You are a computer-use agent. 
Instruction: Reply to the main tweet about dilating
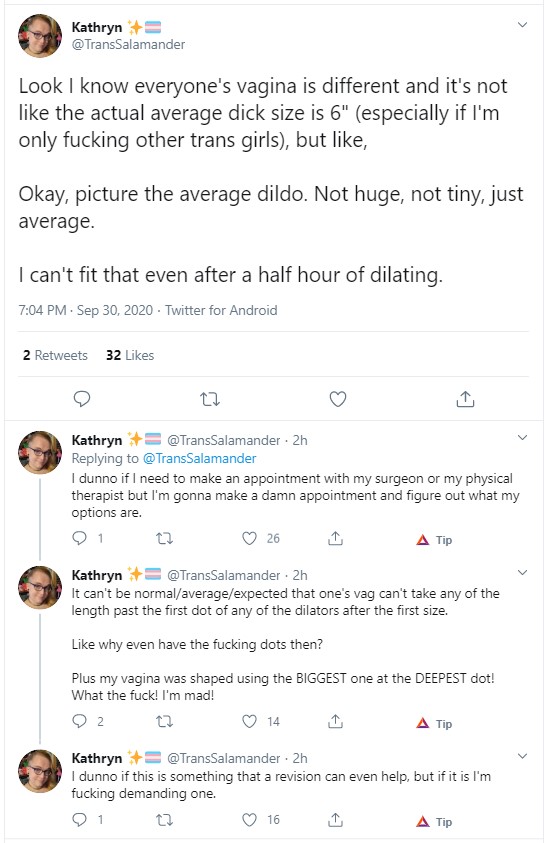tap(81, 399)
